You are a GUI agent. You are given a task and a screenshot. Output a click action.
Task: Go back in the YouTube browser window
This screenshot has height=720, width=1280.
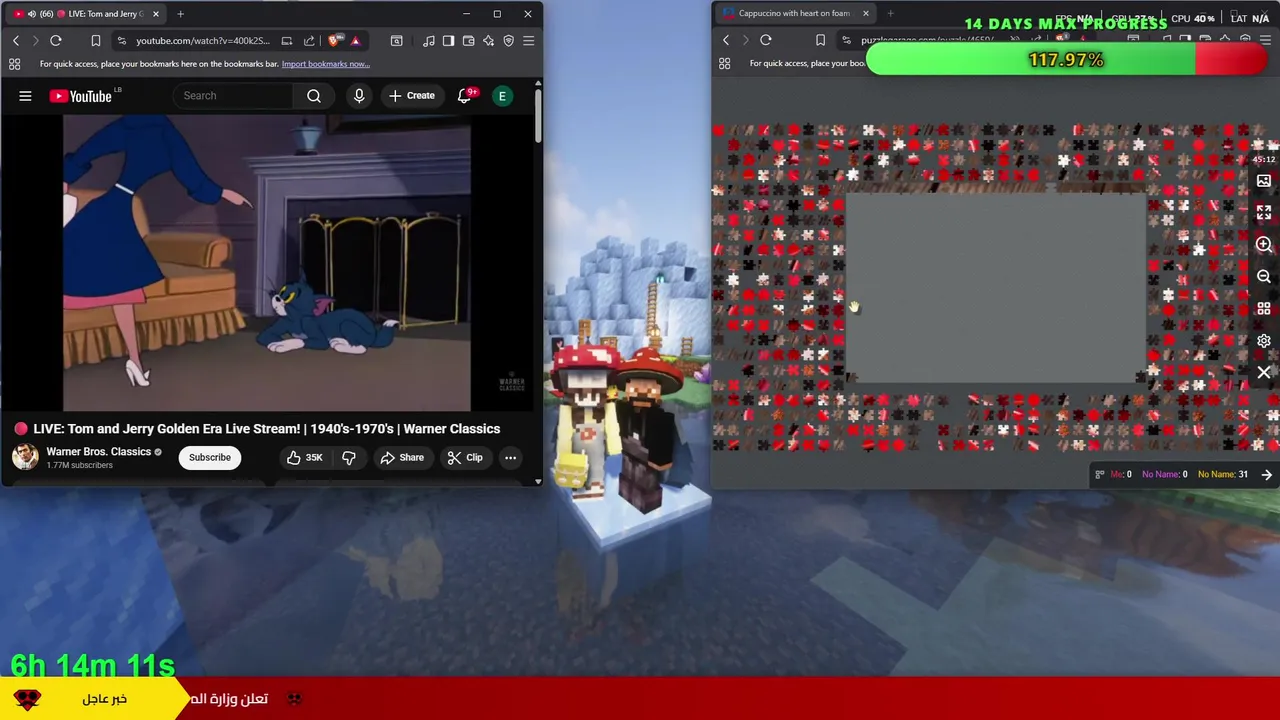(x=16, y=41)
